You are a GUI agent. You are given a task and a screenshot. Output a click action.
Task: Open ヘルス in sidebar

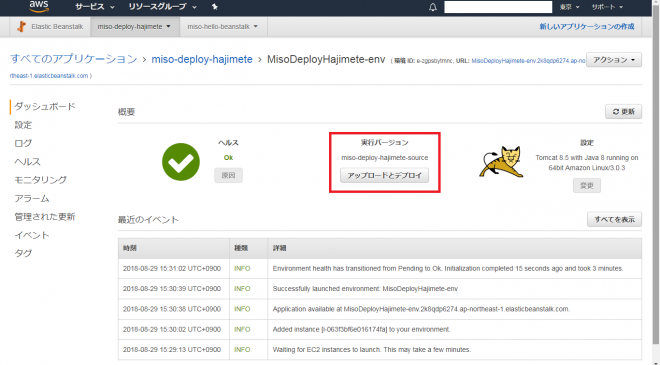pos(27,162)
